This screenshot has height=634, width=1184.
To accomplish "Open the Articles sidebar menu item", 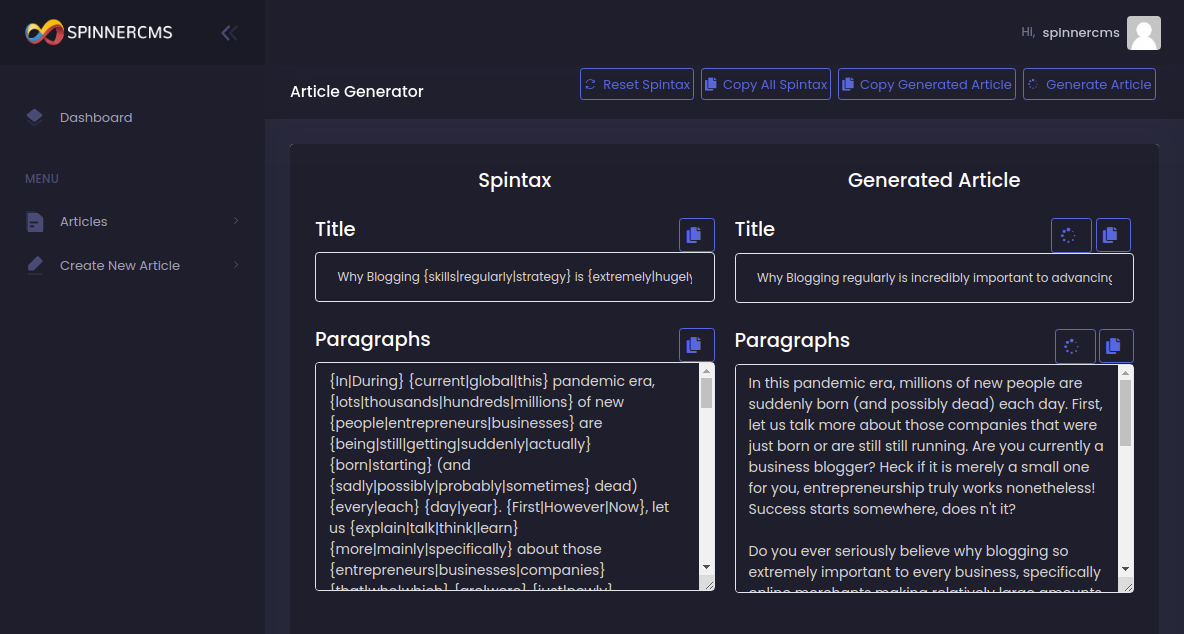I will [x=83, y=221].
